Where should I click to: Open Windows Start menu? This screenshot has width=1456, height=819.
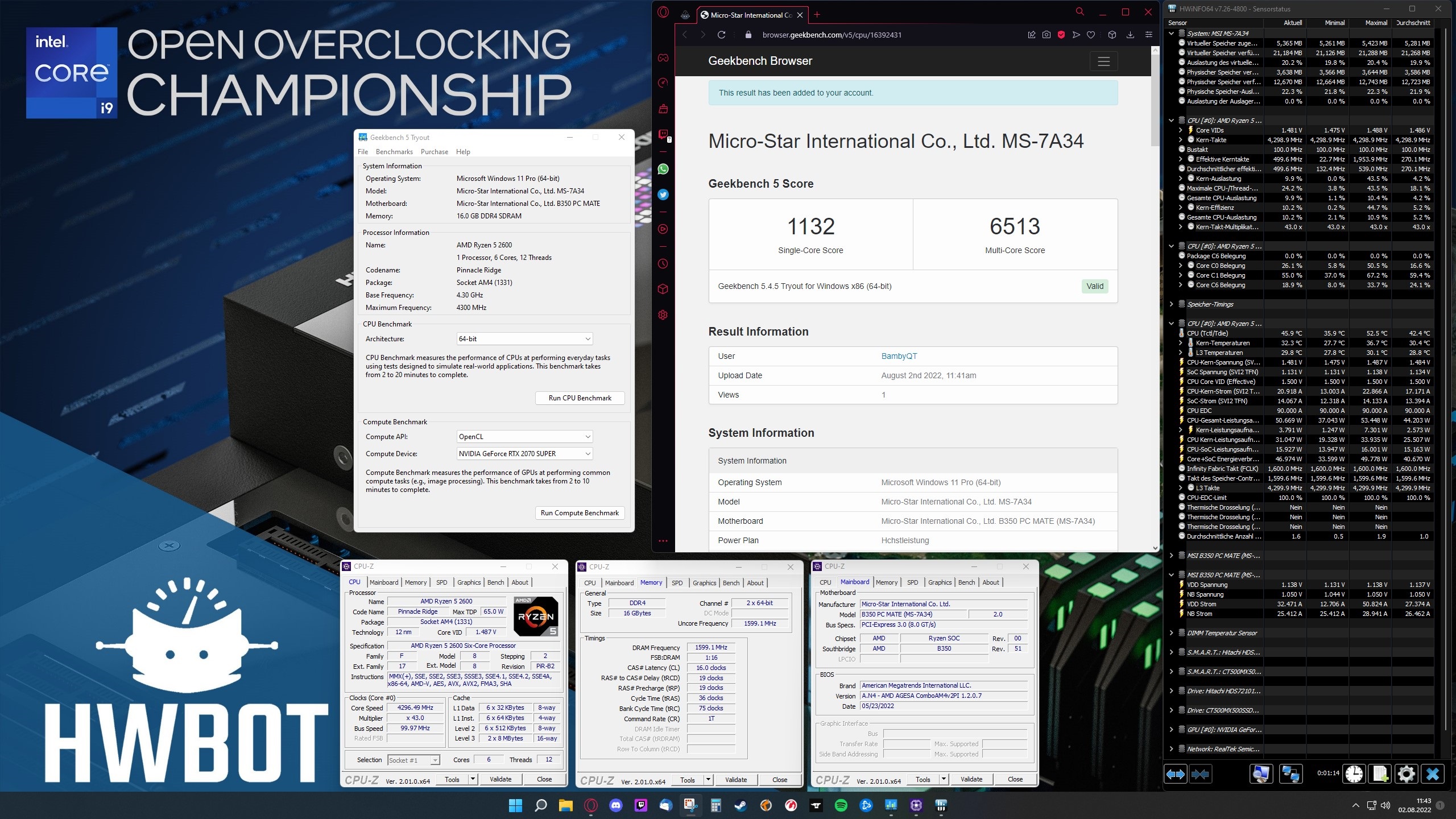[x=515, y=805]
